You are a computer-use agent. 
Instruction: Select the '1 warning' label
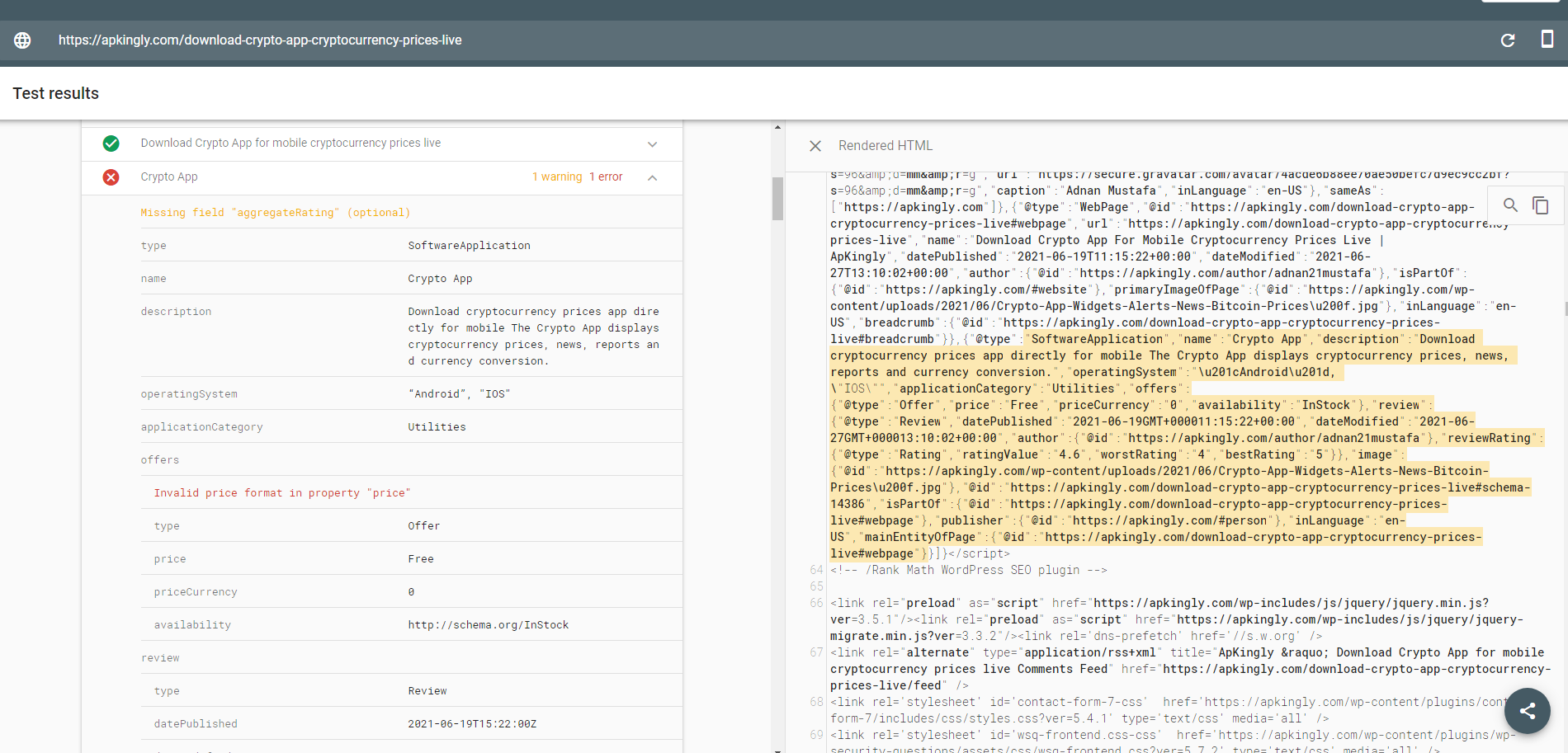click(557, 177)
